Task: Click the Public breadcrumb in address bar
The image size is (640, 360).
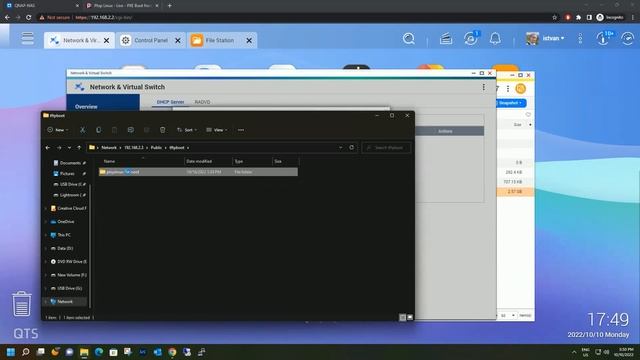Action: (156, 148)
